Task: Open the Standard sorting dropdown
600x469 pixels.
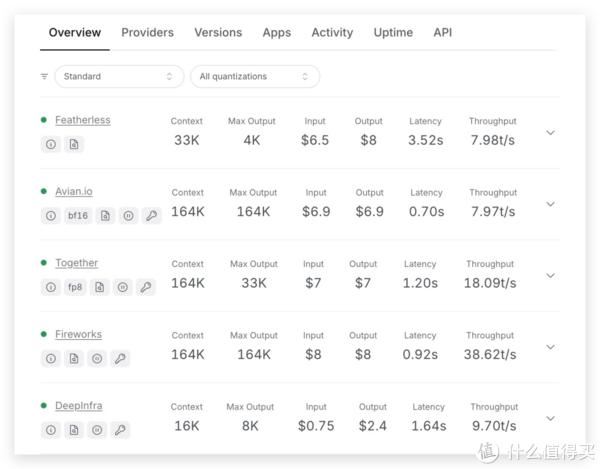Action: pyautogui.click(x=118, y=76)
